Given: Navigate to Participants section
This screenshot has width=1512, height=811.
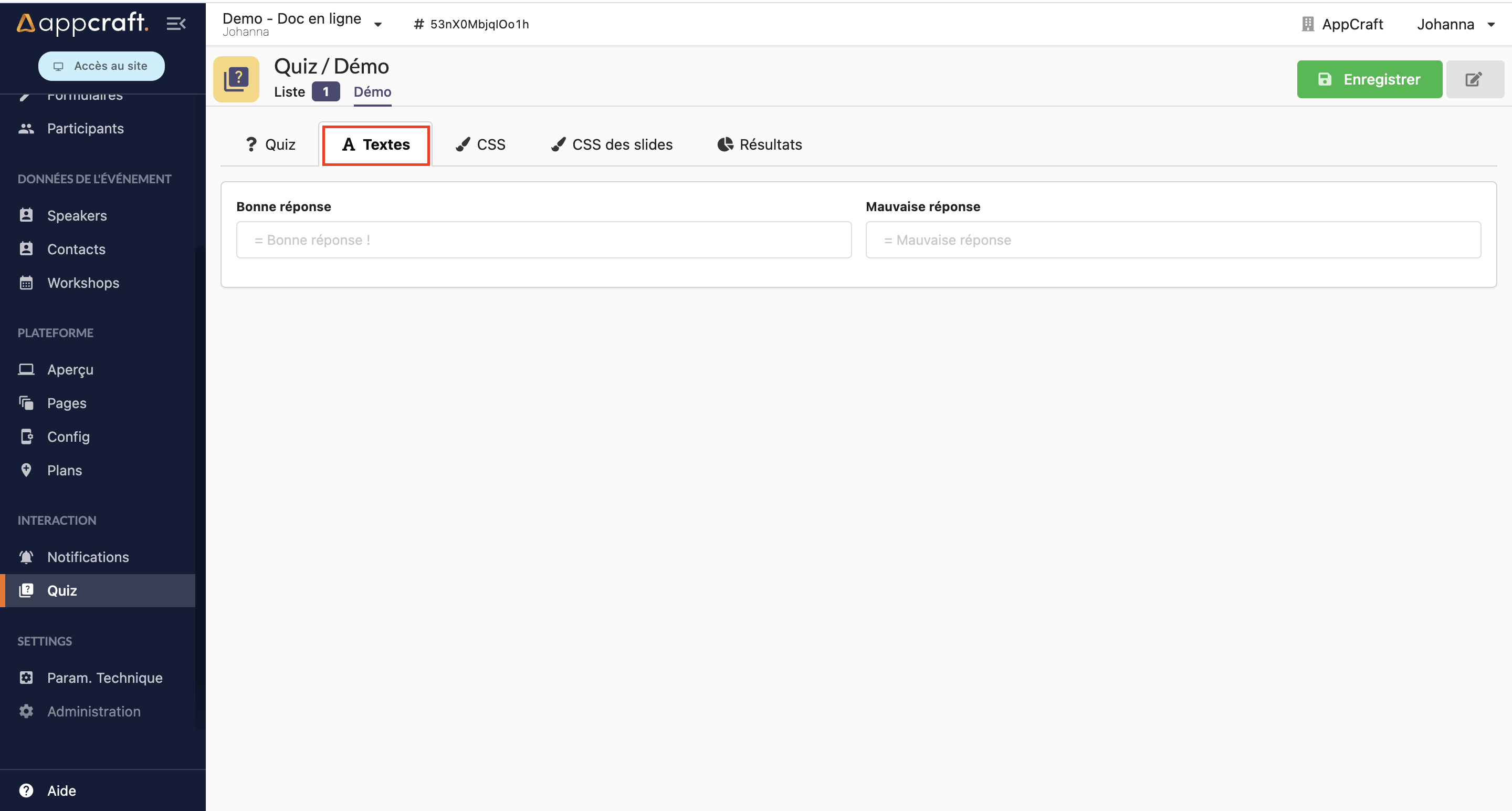Looking at the screenshot, I should 85,128.
